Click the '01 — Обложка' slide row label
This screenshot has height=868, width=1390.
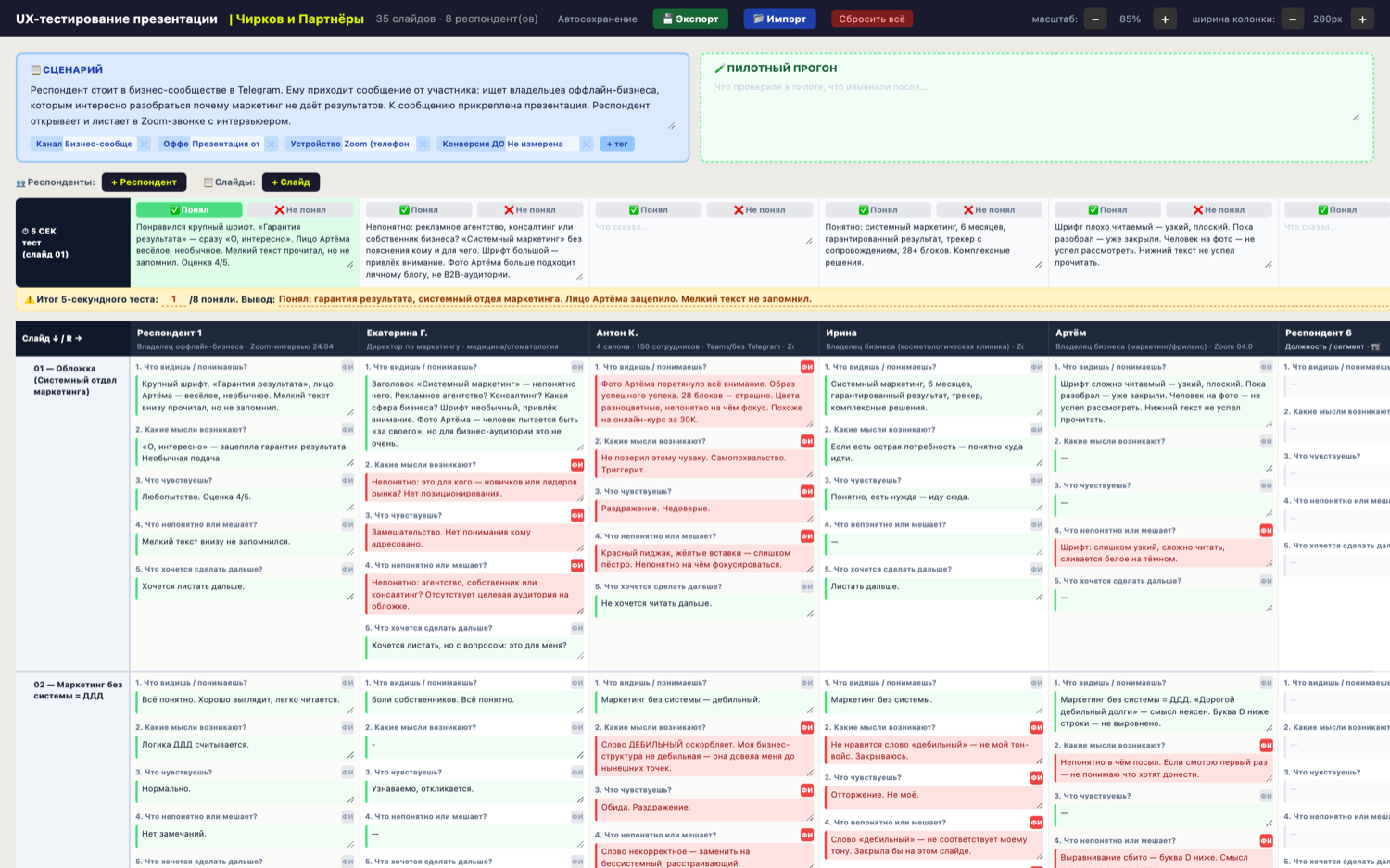pos(75,380)
